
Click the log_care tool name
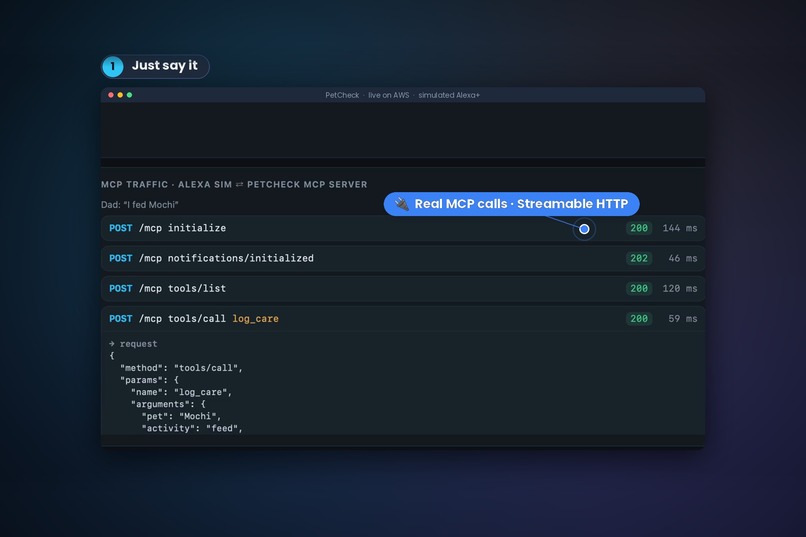pyautogui.click(x=255, y=319)
